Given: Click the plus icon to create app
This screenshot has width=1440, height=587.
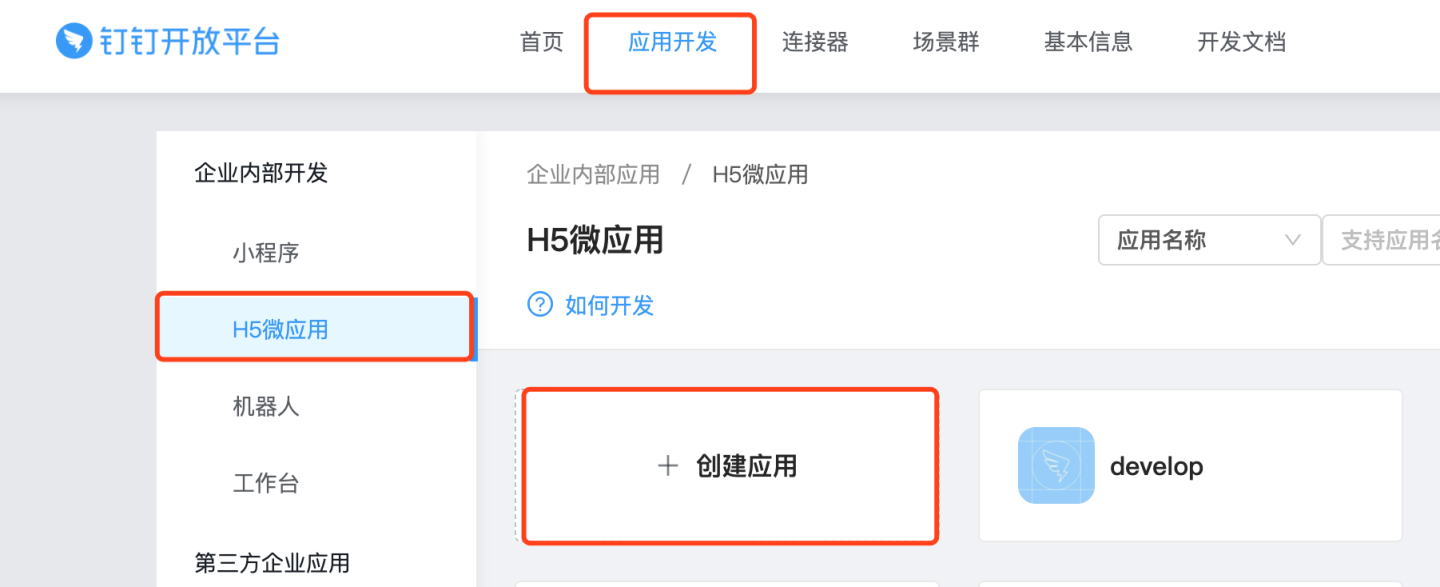Looking at the screenshot, I should 668,466.
